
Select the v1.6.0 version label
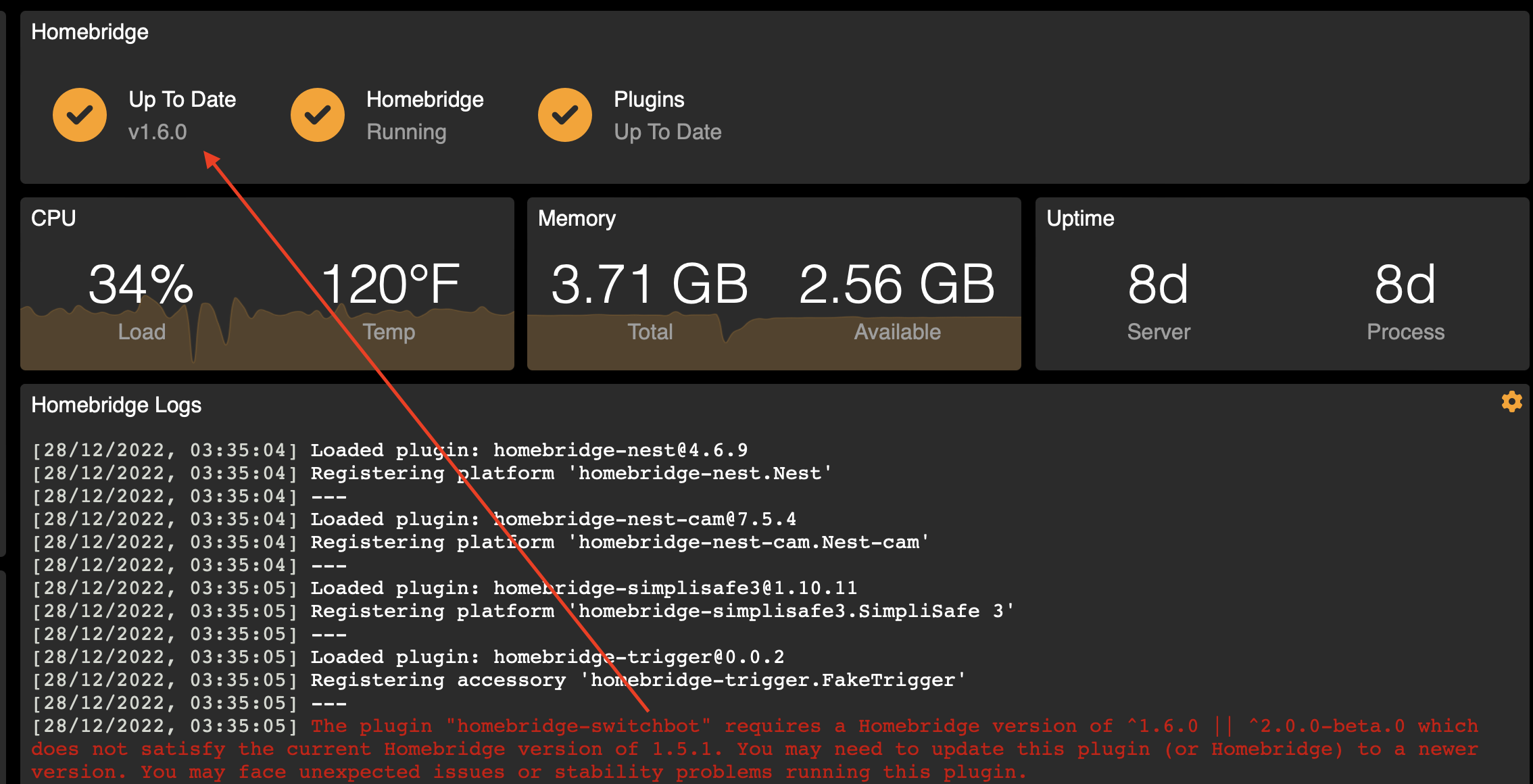pyautogui.click(x=159, y=132)
